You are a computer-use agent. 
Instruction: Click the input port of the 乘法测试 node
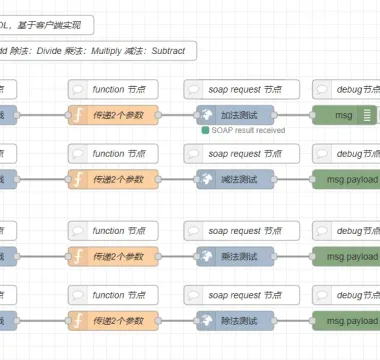pyautogui.click(x=197, y=257)
